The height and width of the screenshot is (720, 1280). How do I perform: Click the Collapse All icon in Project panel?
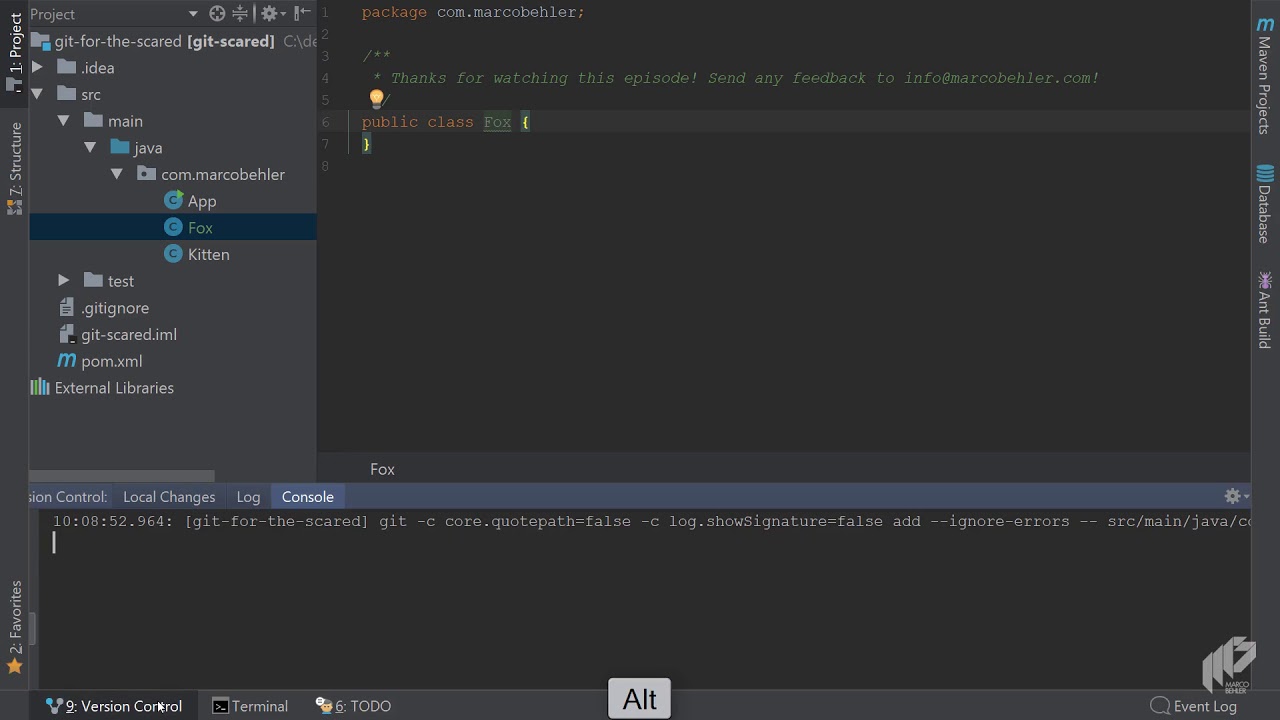click(240, 14)
